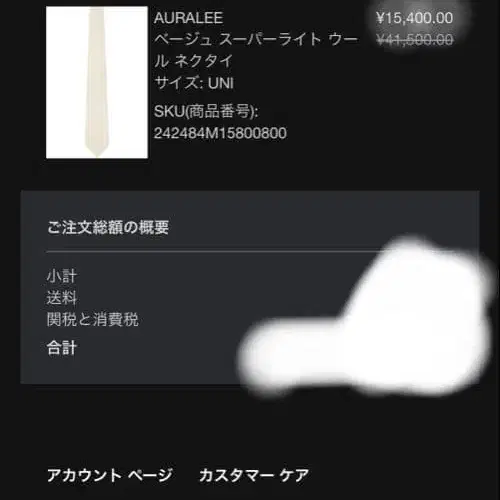Click the ¥15,400.00 sale price

point(414,18)
